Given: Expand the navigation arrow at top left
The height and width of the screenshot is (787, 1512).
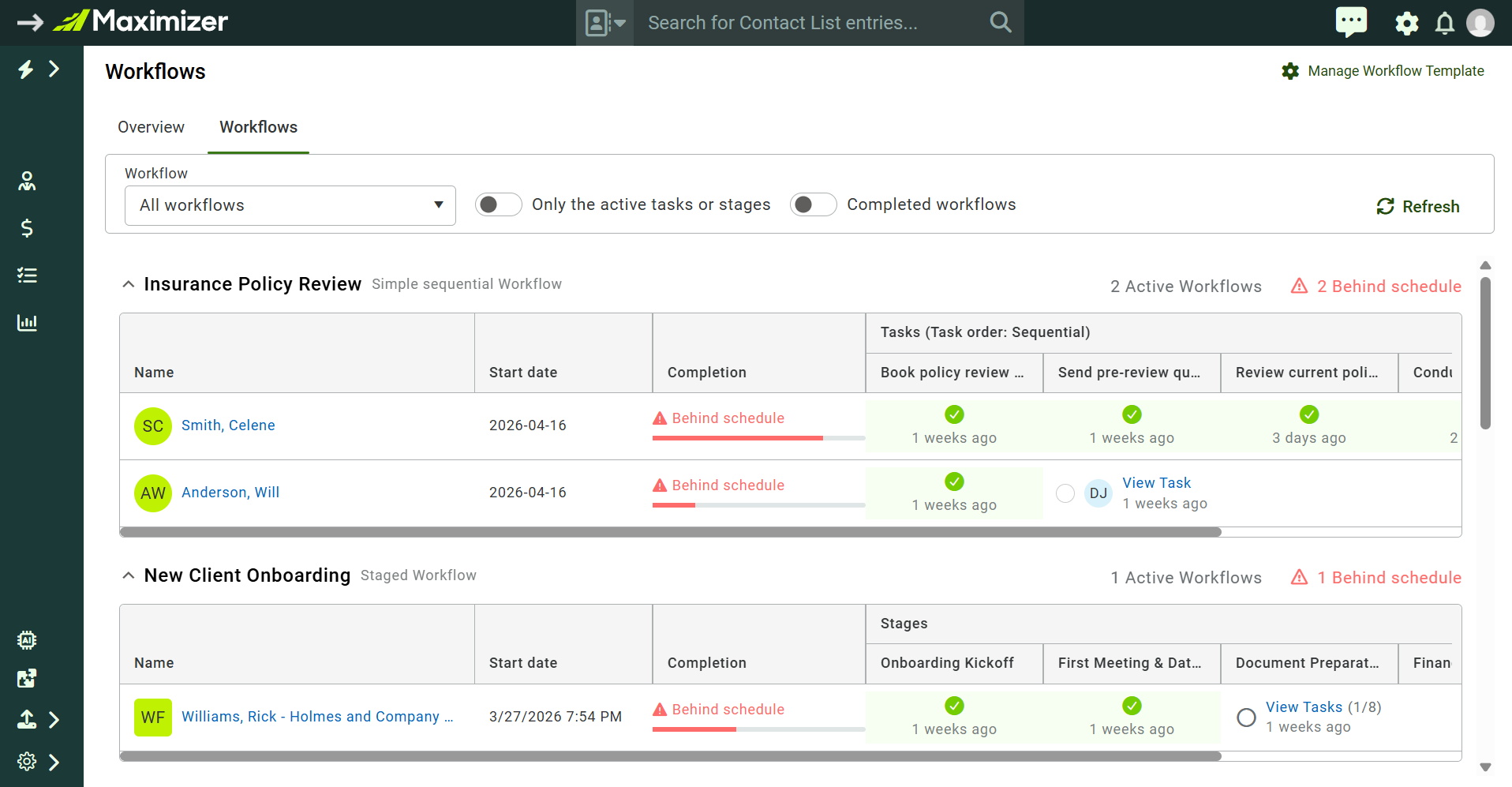Looking at the screenshot, I should [30, 22].
